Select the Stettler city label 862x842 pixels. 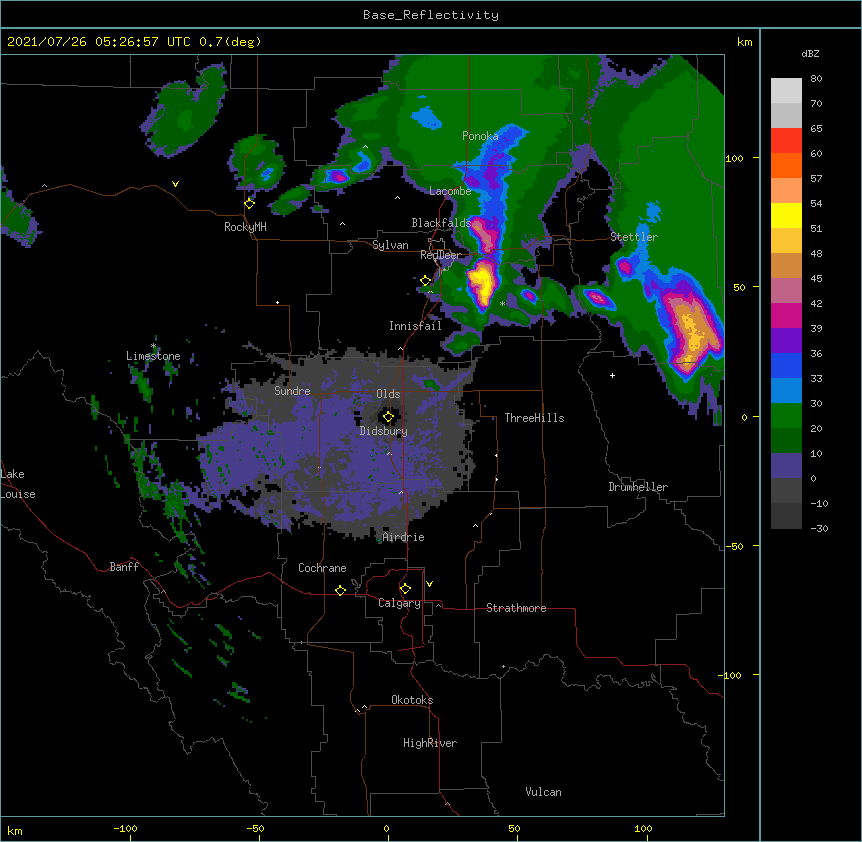pyautogui.click(x=634, y=237)
